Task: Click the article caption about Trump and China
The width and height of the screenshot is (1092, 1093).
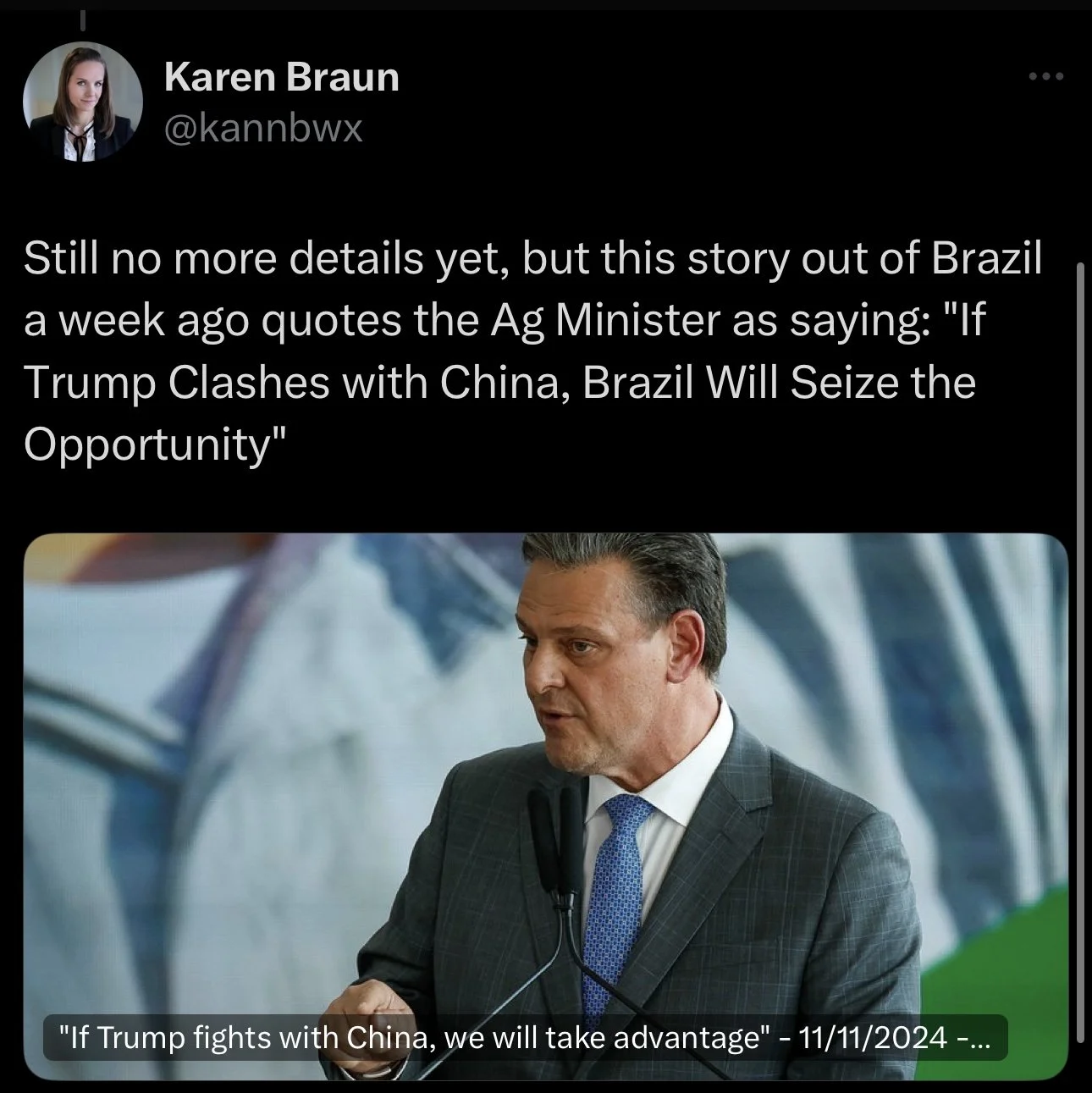Action: (526, 1037)
